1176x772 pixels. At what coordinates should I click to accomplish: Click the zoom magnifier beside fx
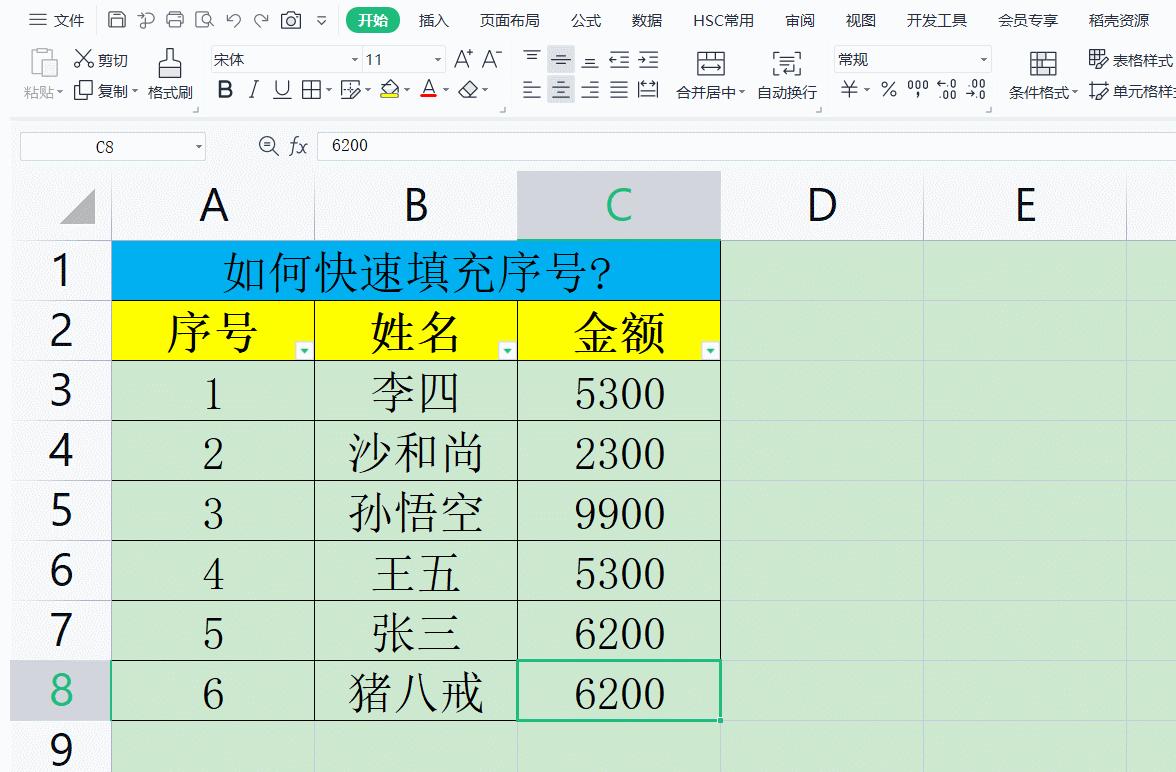tap(268, 146)
